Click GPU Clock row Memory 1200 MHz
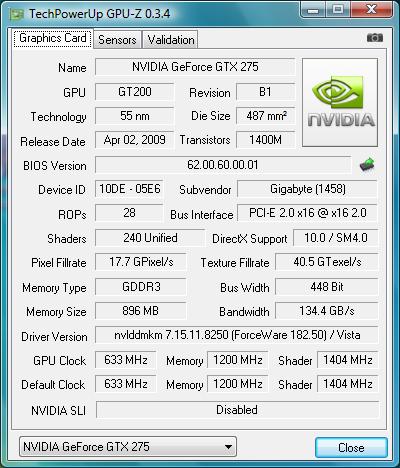The image size is (400, 468). (238, 360)
